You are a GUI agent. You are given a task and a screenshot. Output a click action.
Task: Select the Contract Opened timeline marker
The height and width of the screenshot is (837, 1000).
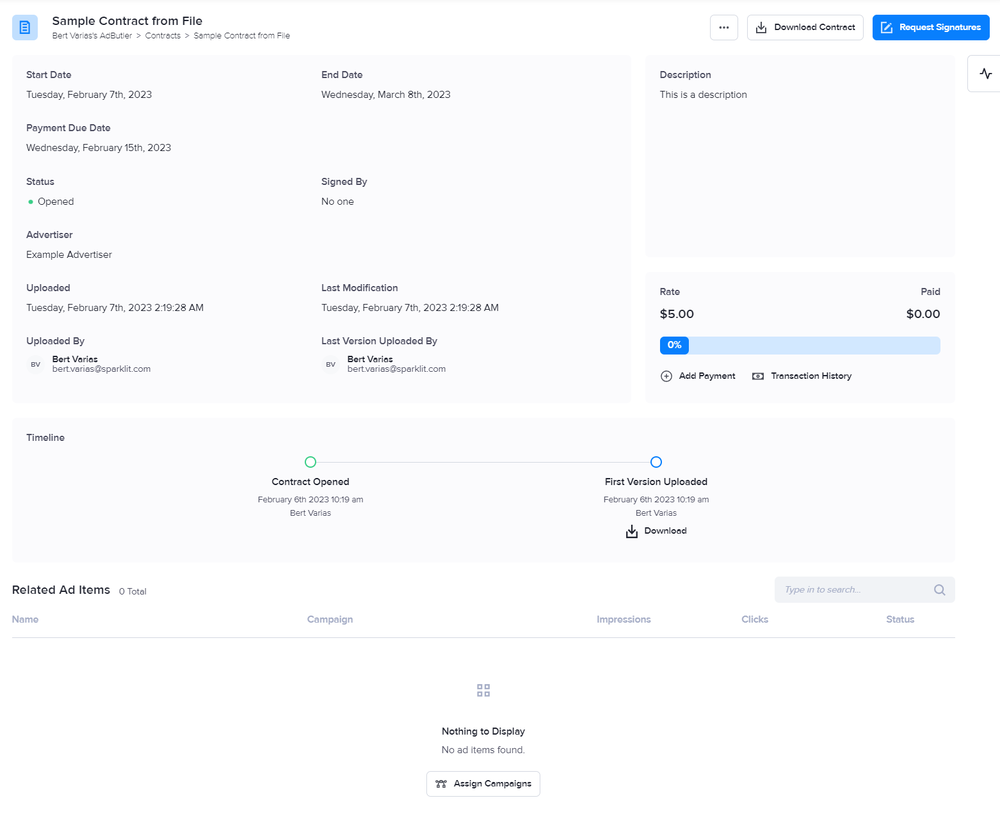coord(311,462)
